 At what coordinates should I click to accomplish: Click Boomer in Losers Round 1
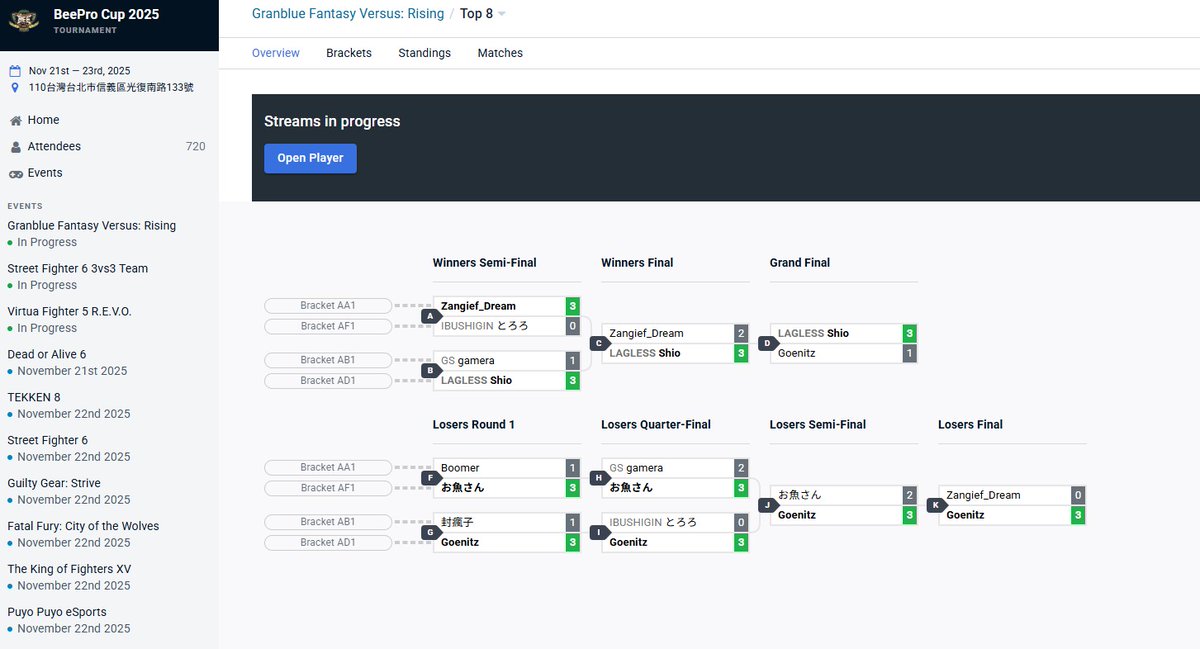coord(460,468)
